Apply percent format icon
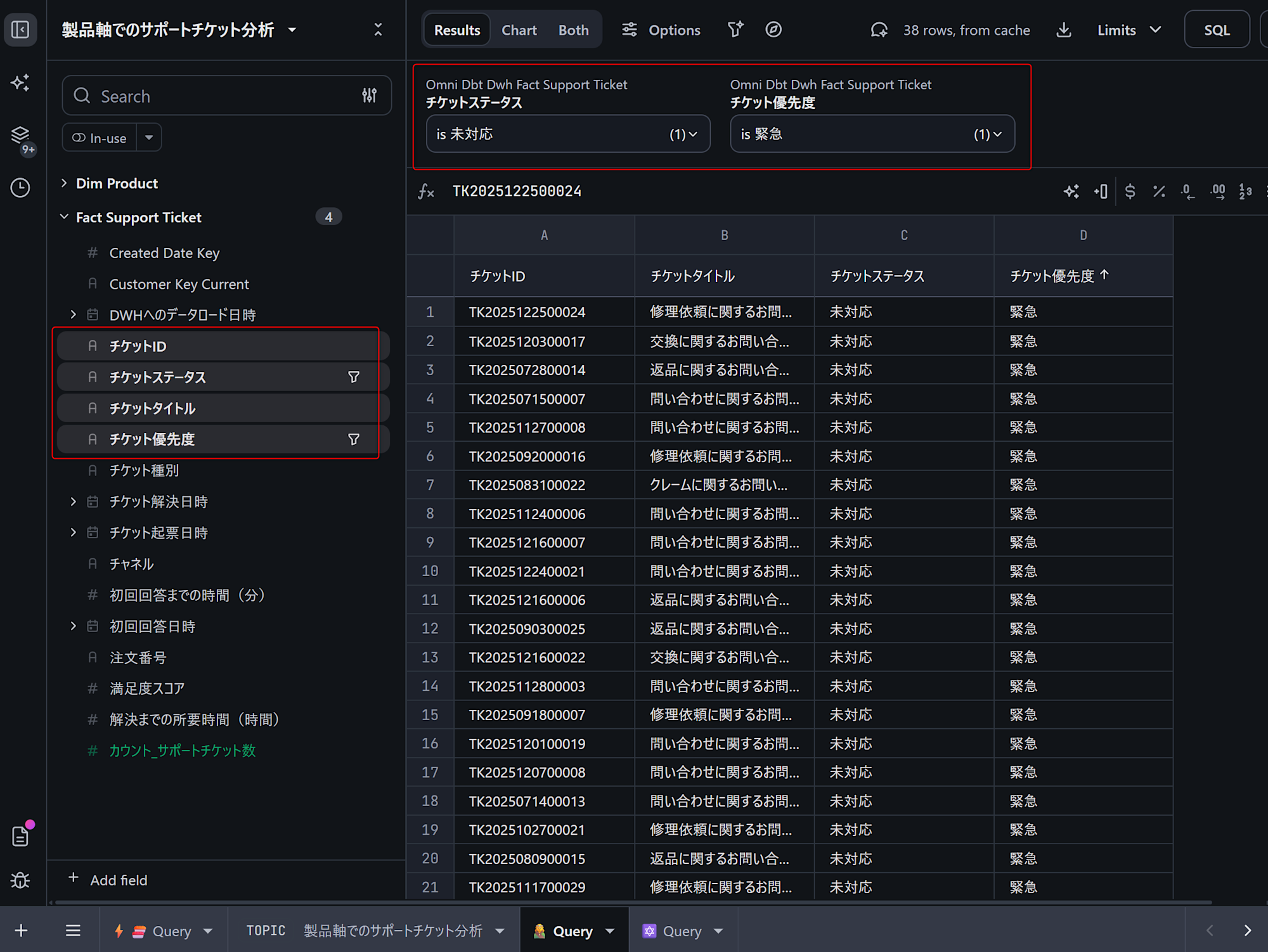This screenshot has height=952, width=1268. [1159, 191]
